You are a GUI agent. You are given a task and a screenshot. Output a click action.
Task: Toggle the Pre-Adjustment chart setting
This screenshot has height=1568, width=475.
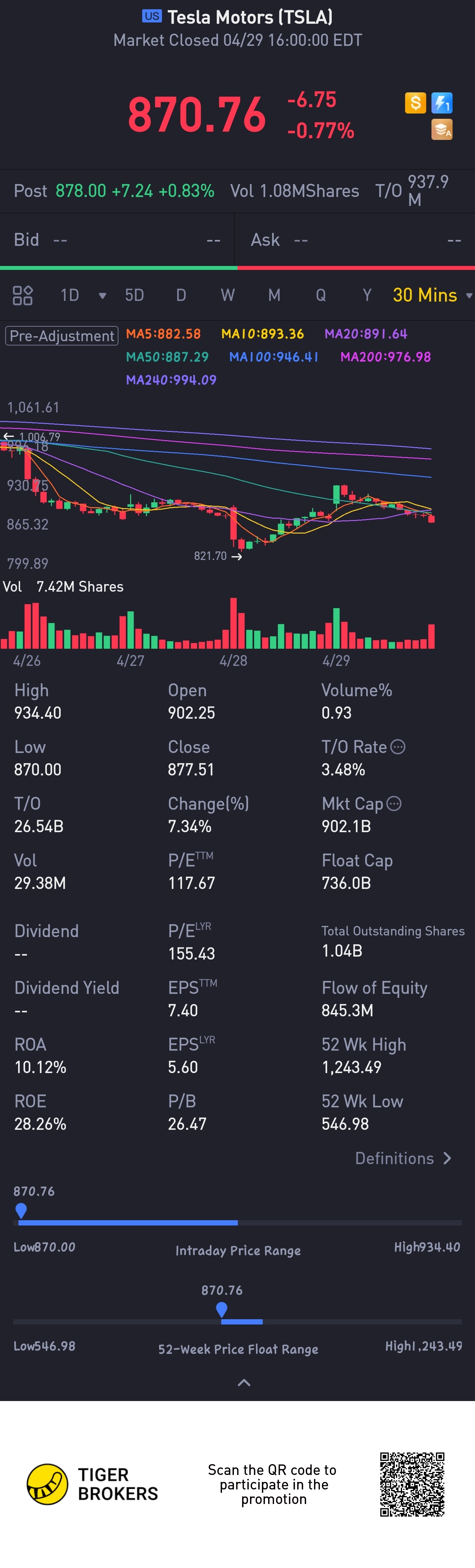[61, 335]
